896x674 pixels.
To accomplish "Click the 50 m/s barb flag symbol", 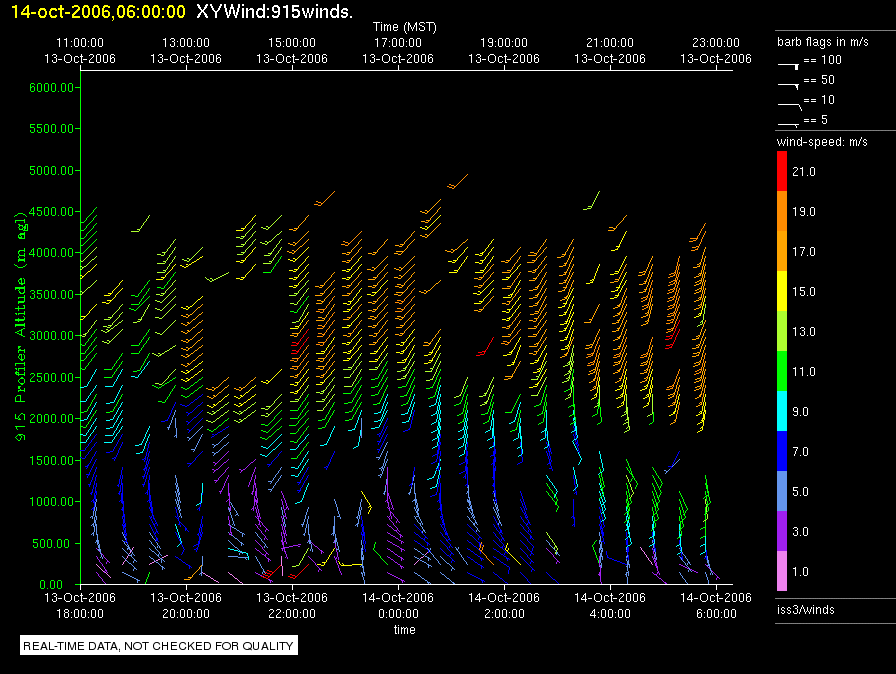I will [x=788, y=82].
